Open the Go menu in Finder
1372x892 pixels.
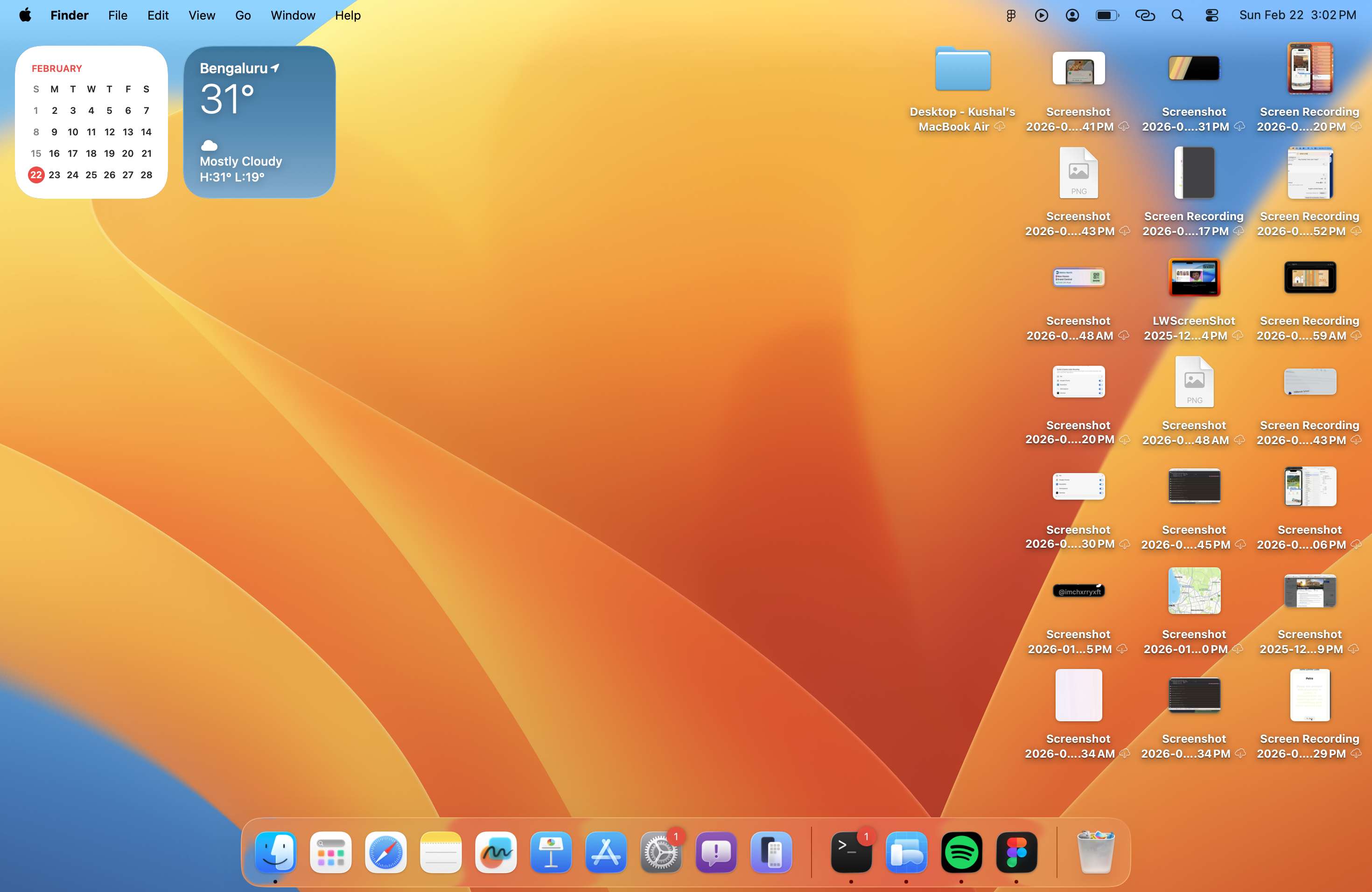coord(243,15)
